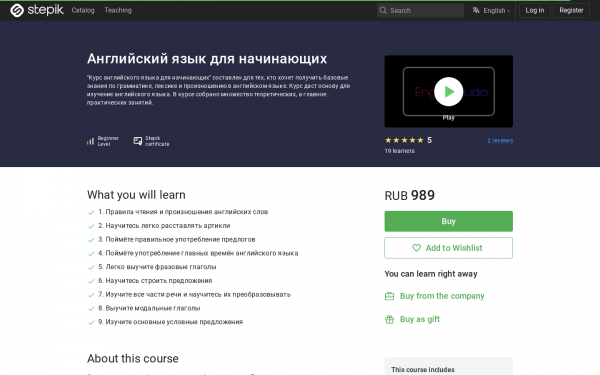Click the Beginner Level bars icon
600x375 pixels.
coord(90,141)
